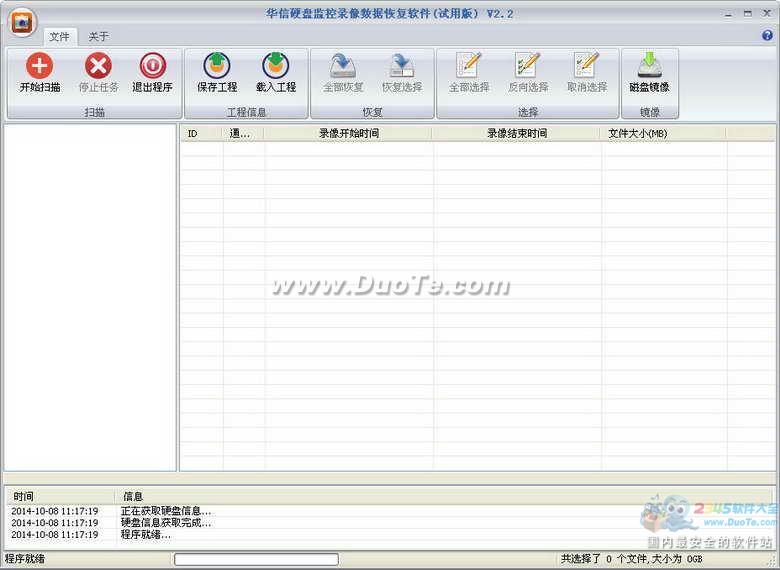This screenshot has height=570, width=780.
Task: Click the 开始扫描 start scan icon
Action: [x=39, y=66]
